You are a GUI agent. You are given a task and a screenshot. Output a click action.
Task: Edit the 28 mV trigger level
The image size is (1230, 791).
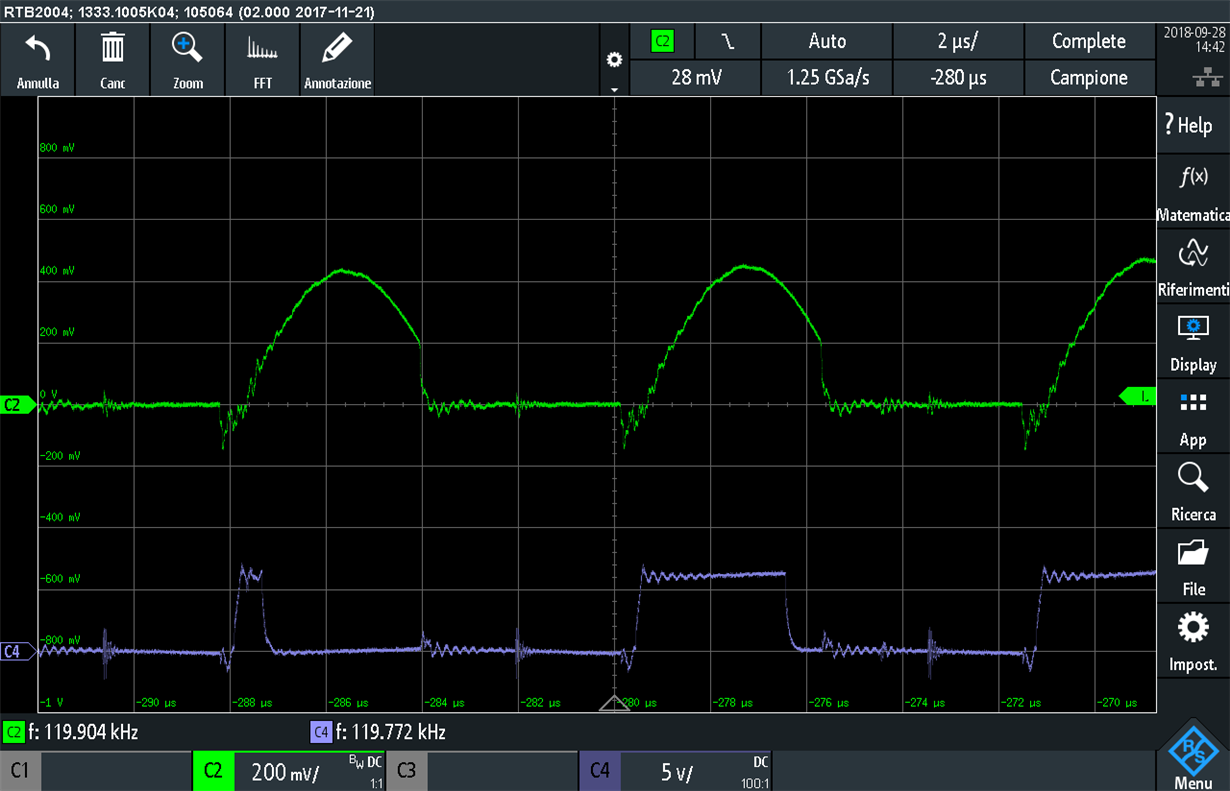tap(696, 77)
